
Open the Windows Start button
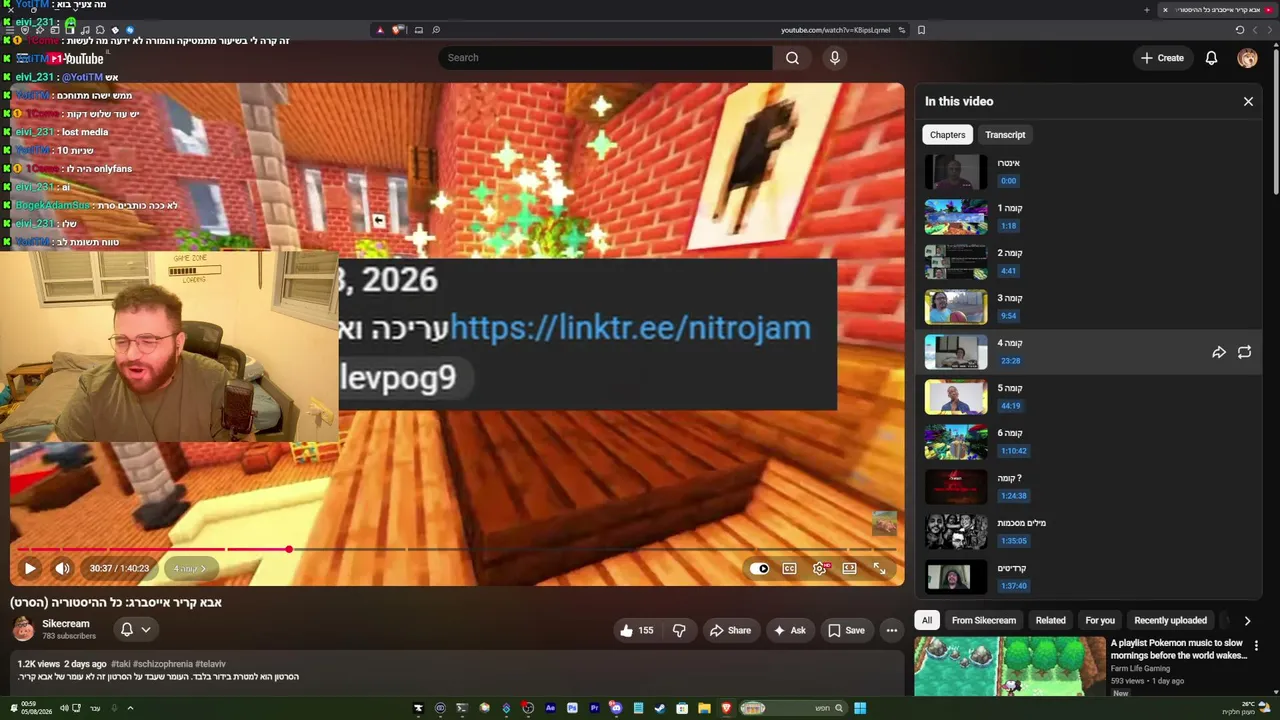(860, 708)
